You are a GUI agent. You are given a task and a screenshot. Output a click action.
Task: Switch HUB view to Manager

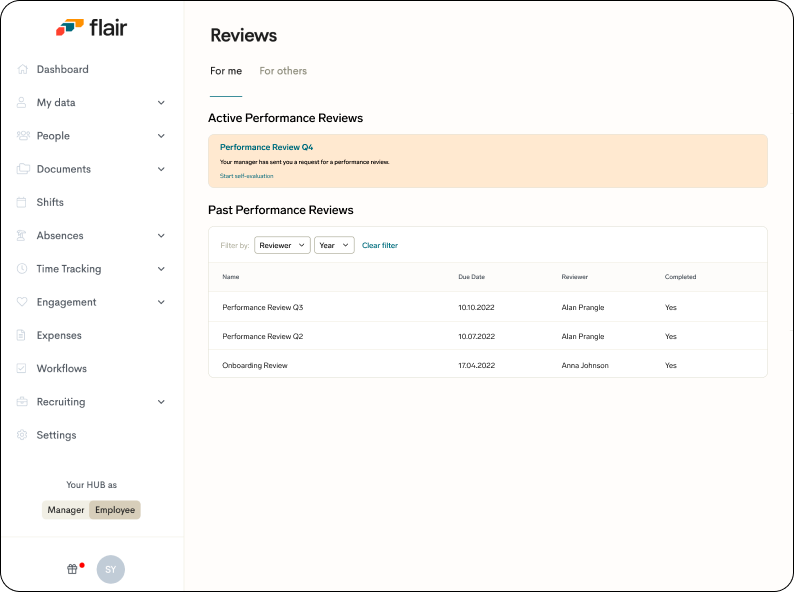click(66, 510)
